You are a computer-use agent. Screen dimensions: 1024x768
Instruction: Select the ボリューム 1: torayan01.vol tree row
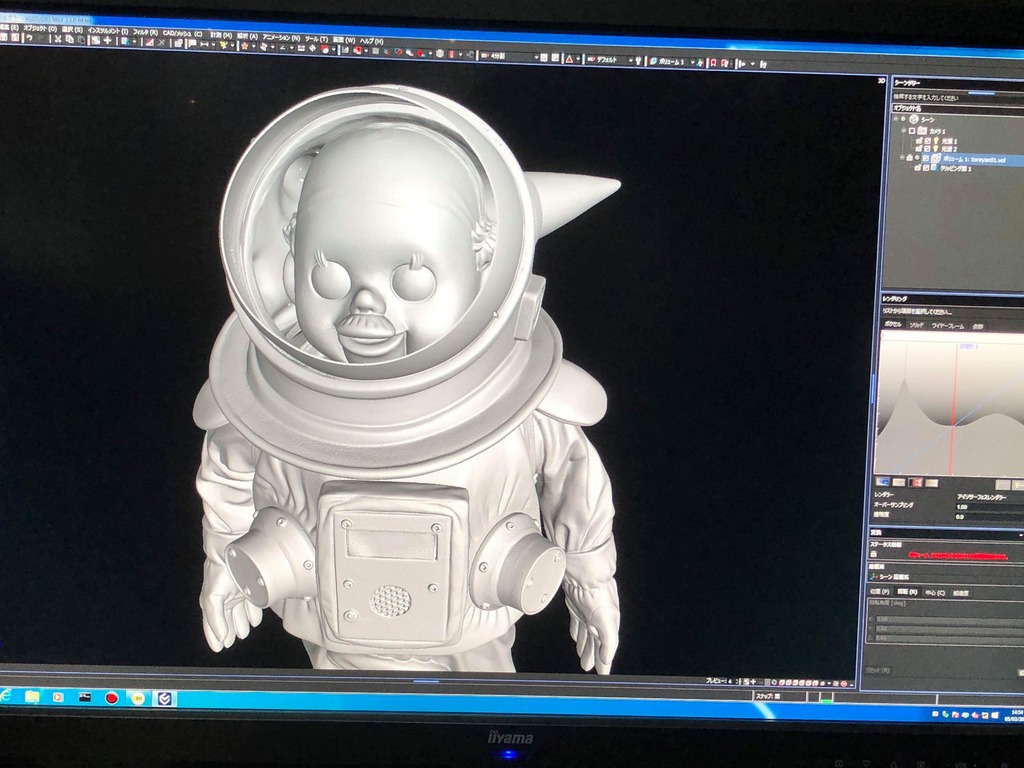click(973, 159)
